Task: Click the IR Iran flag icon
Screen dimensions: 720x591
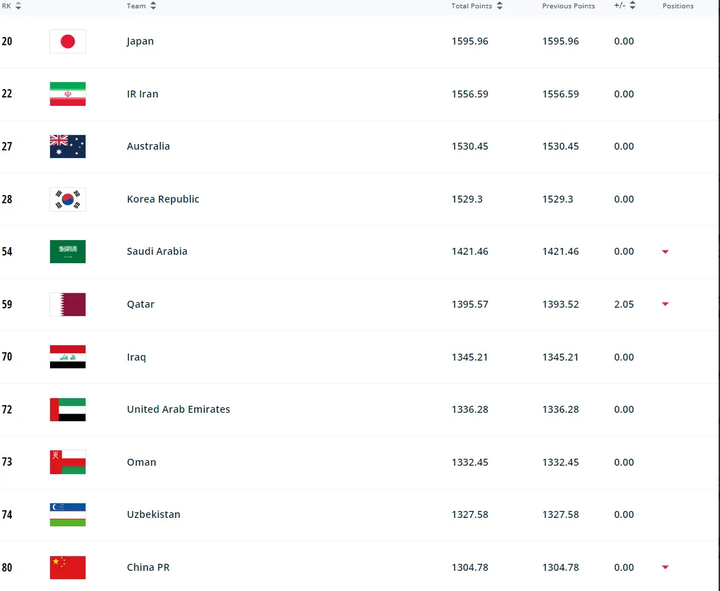Action: pyautogui.click(x=68, y=94)
